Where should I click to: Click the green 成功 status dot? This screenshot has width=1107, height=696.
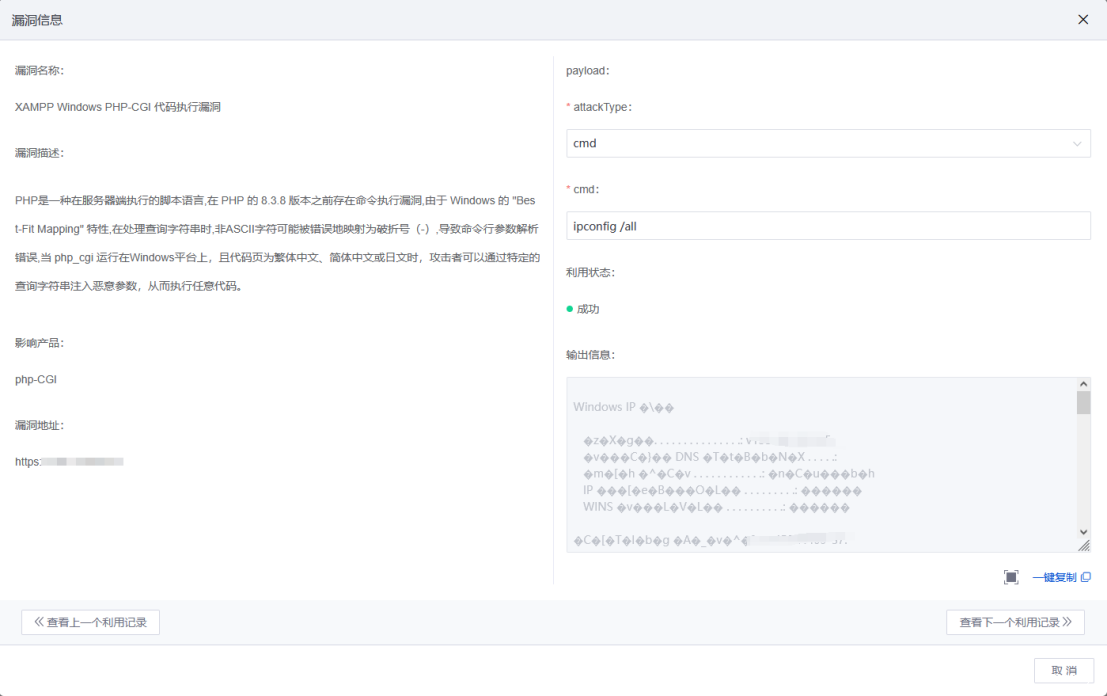tap(570, 309)
